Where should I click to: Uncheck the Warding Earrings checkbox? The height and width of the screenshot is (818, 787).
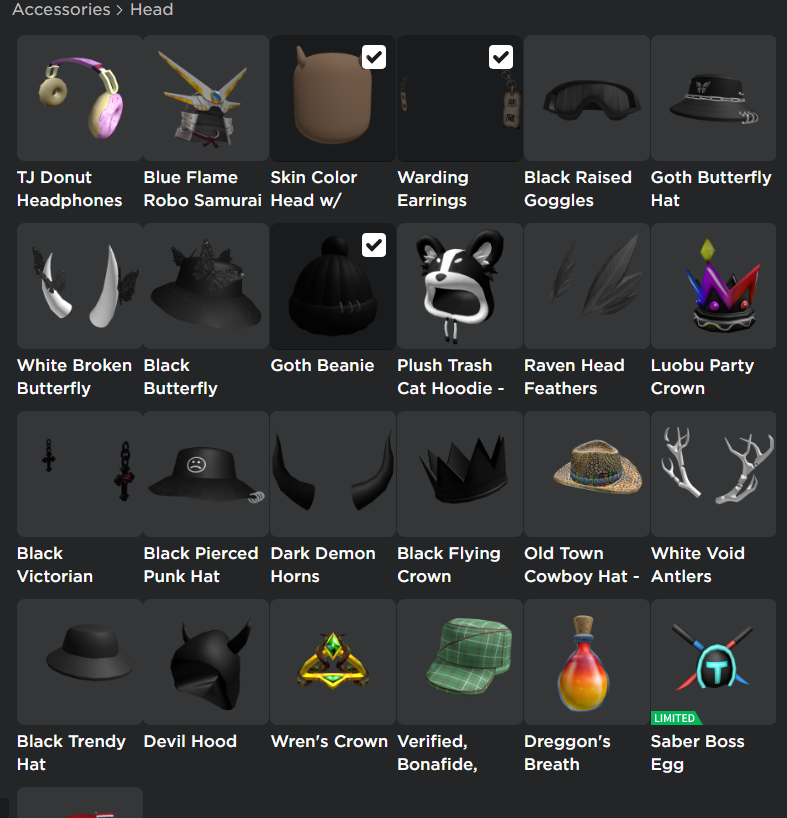click(x=501, y=57)
